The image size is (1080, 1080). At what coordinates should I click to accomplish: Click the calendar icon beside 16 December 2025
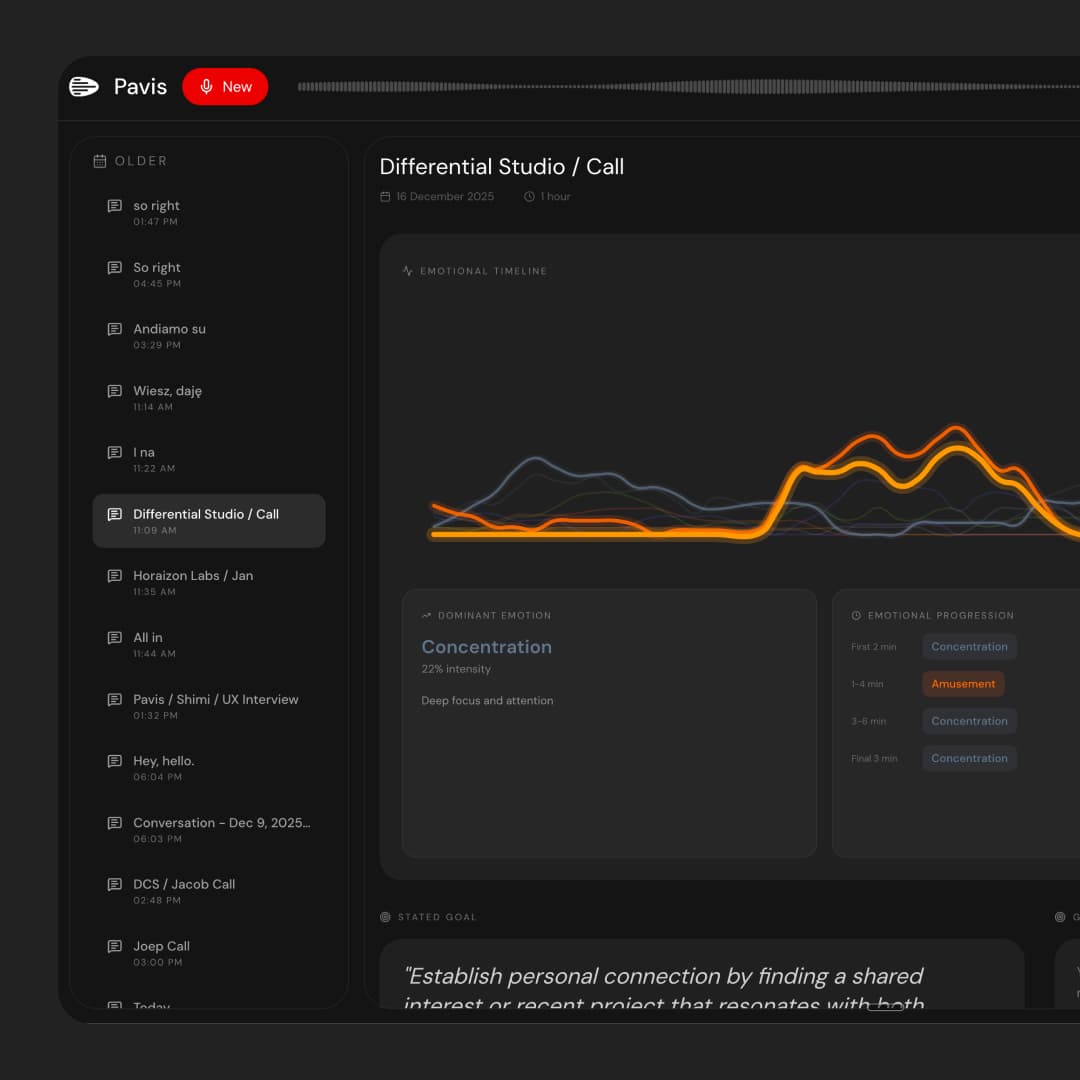coord(385,197)
